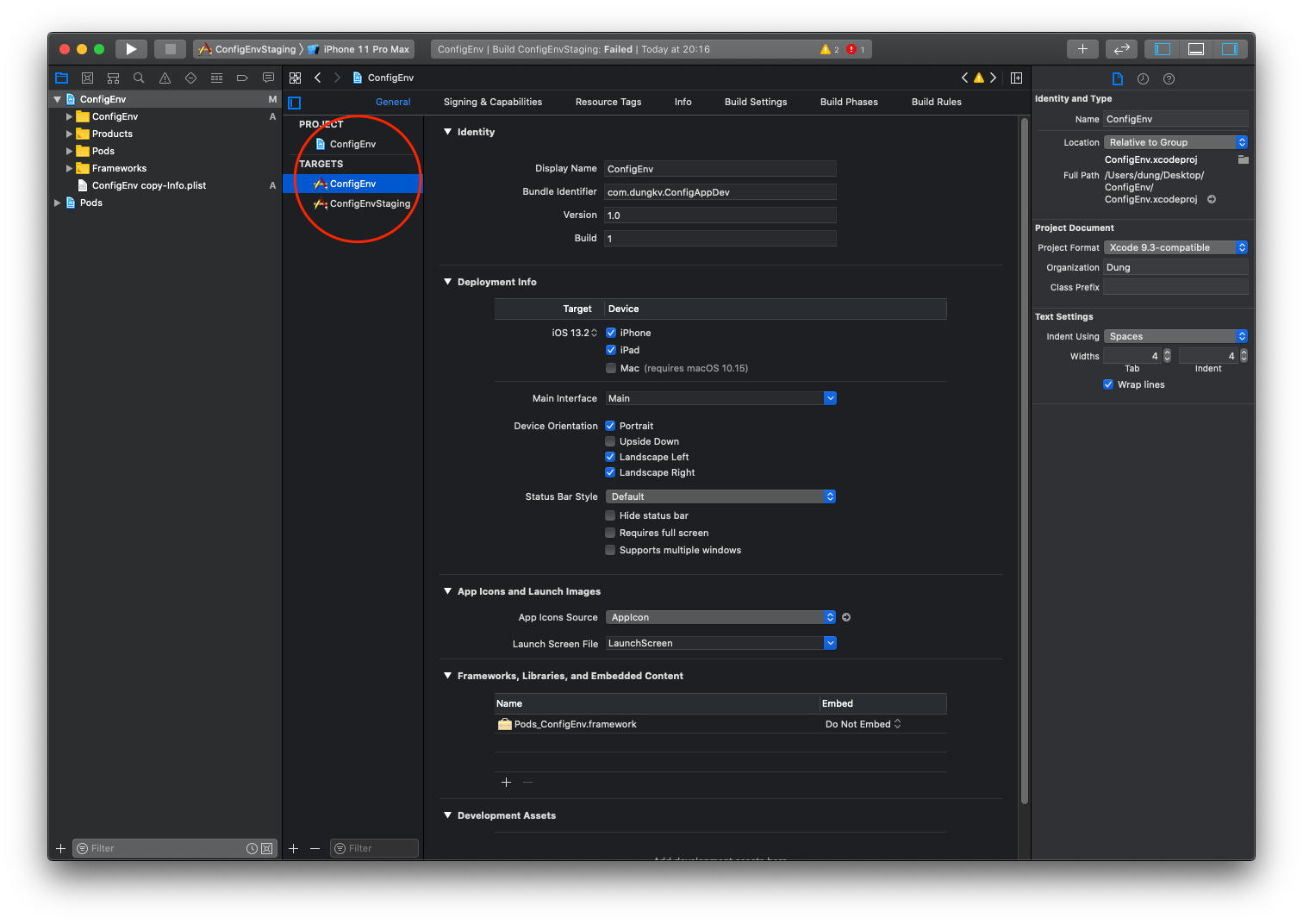The height and width of the screenshot is (924, 1303).
Task: Toggle Landscape Right orientation
Action: 610,472
